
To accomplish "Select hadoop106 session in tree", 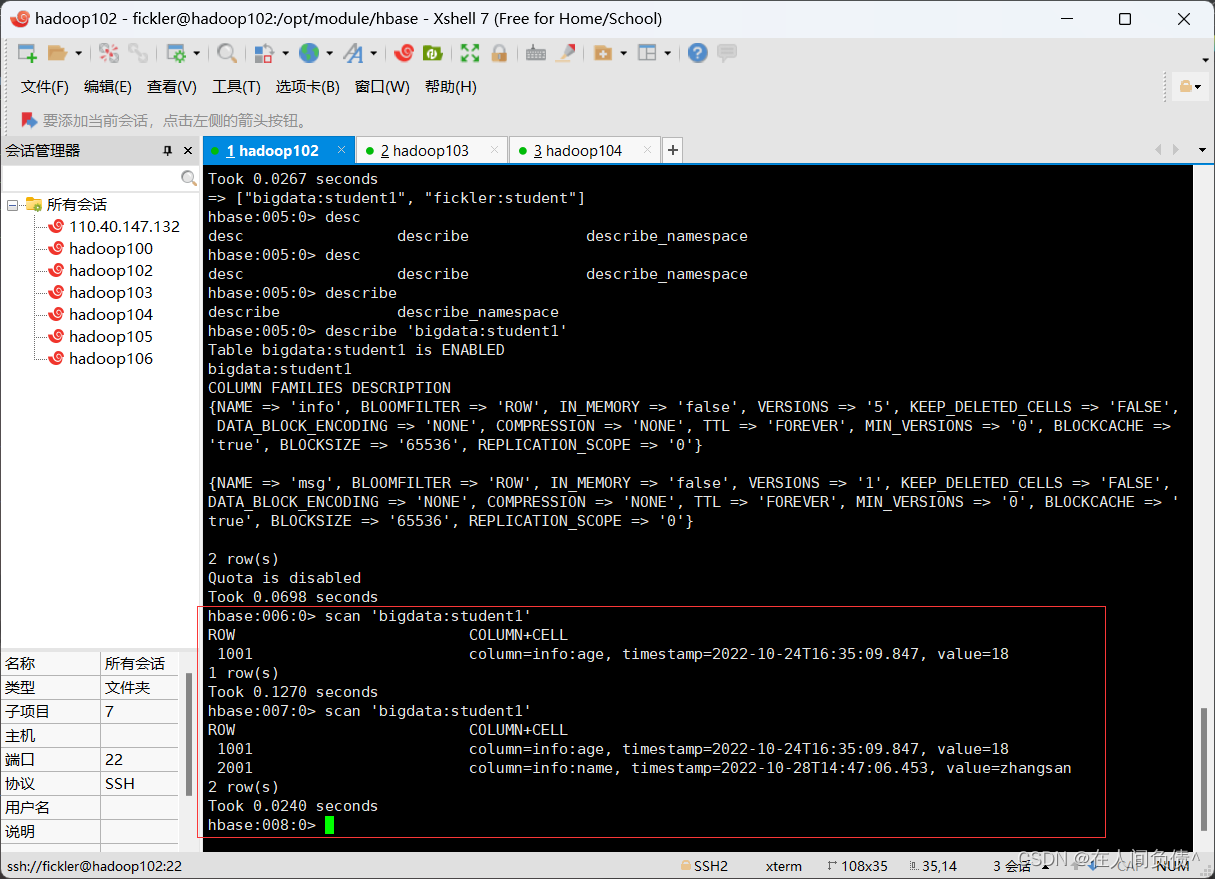I will click(111, 358).
